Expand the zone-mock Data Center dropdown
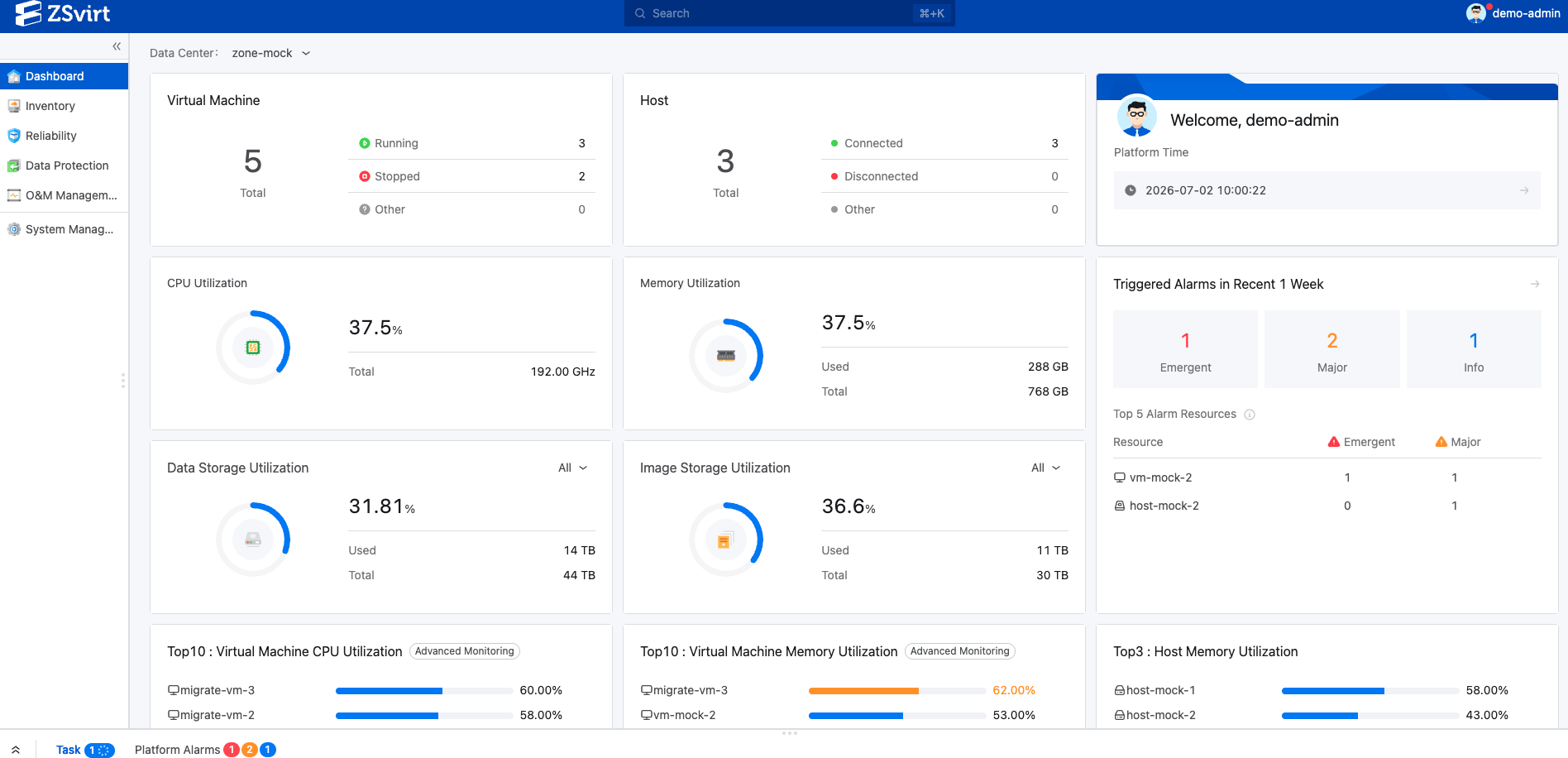Image resolution: width=1568 pixels, height=758 pixels. tap(271, 53)
